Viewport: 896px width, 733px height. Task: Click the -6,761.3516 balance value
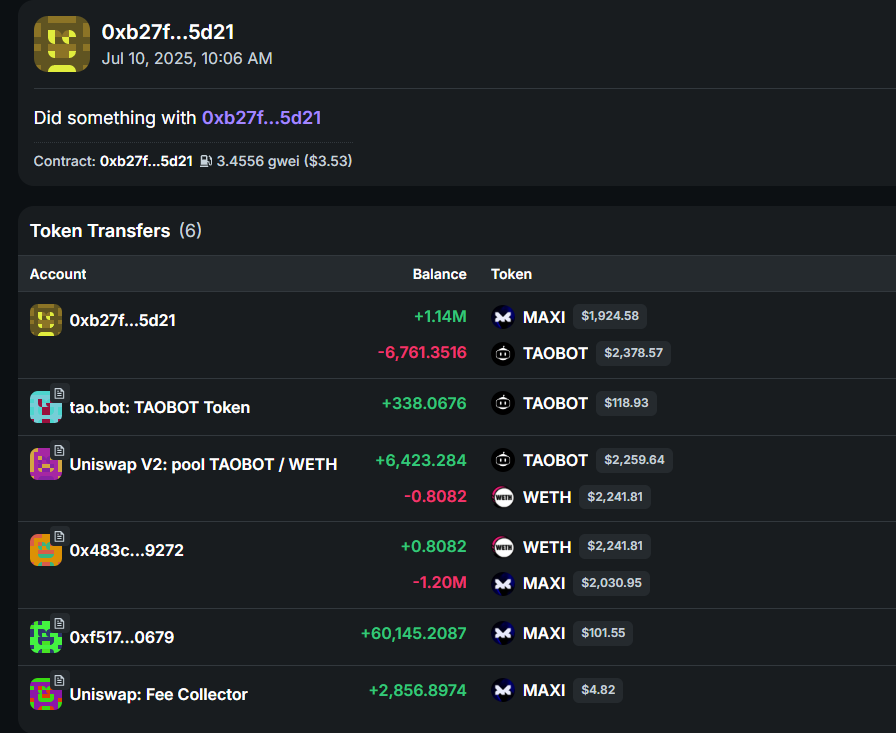422,353
